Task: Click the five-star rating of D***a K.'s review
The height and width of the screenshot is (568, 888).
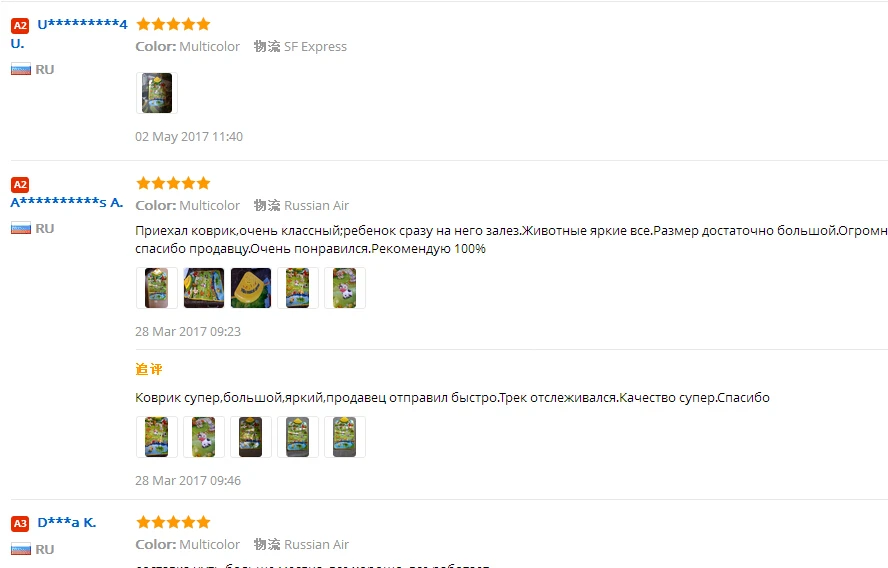Action: click(x=173, y=522)
